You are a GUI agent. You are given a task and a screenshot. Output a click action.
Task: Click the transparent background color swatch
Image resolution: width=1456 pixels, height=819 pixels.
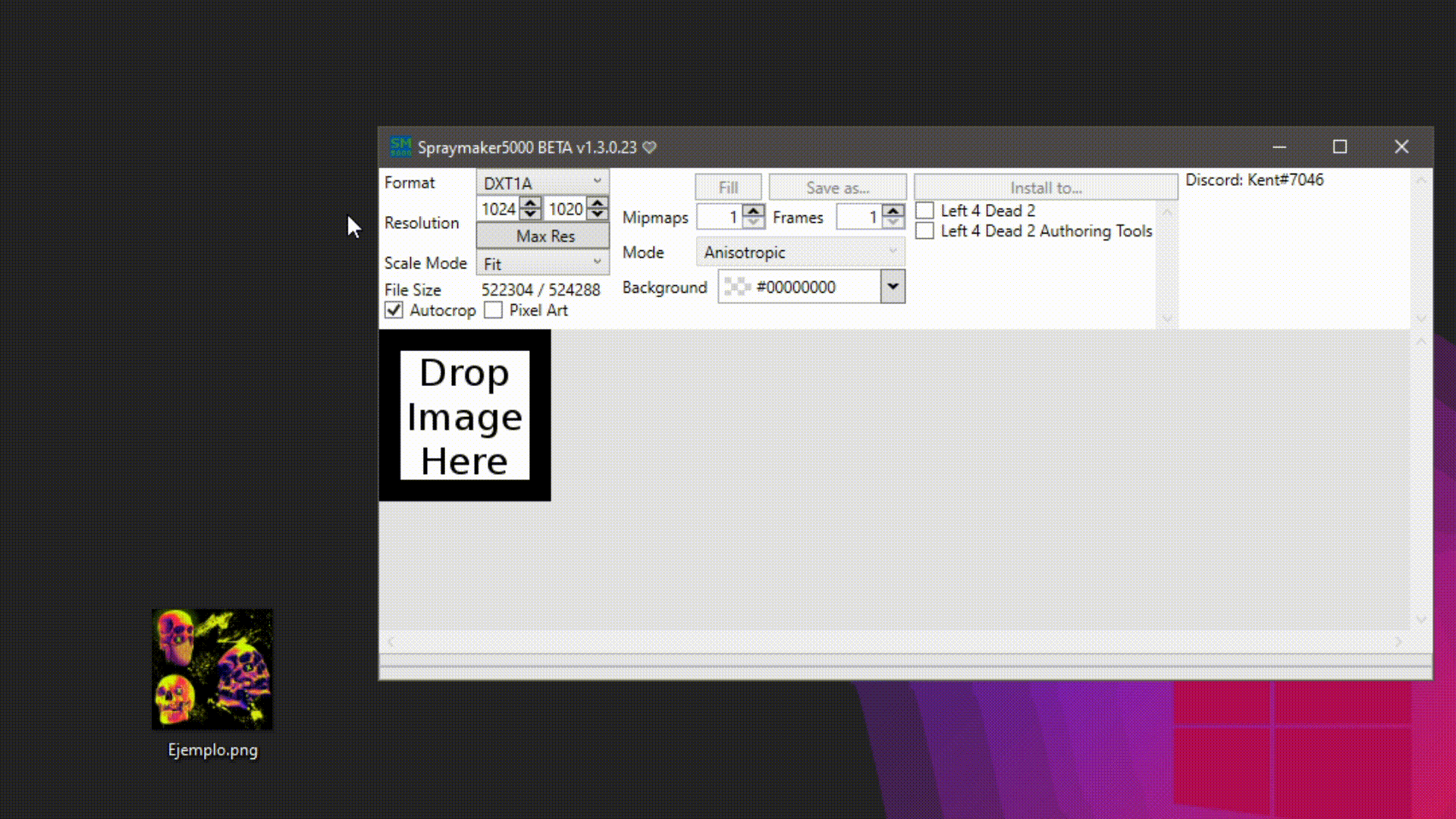[736, 287]
